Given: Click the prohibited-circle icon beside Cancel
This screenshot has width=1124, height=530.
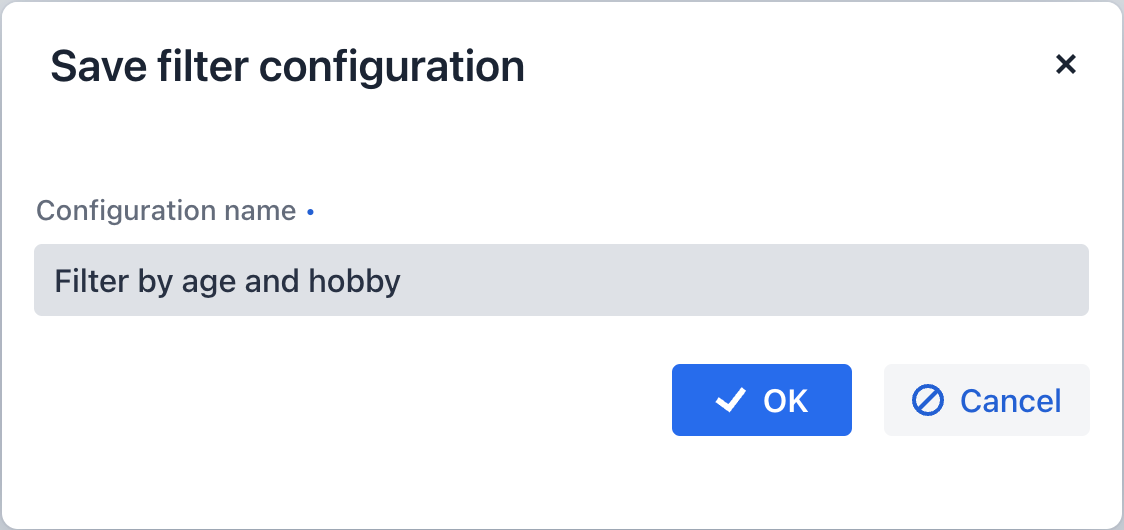Looking at the screenshot, I should (x=928, y=401).
